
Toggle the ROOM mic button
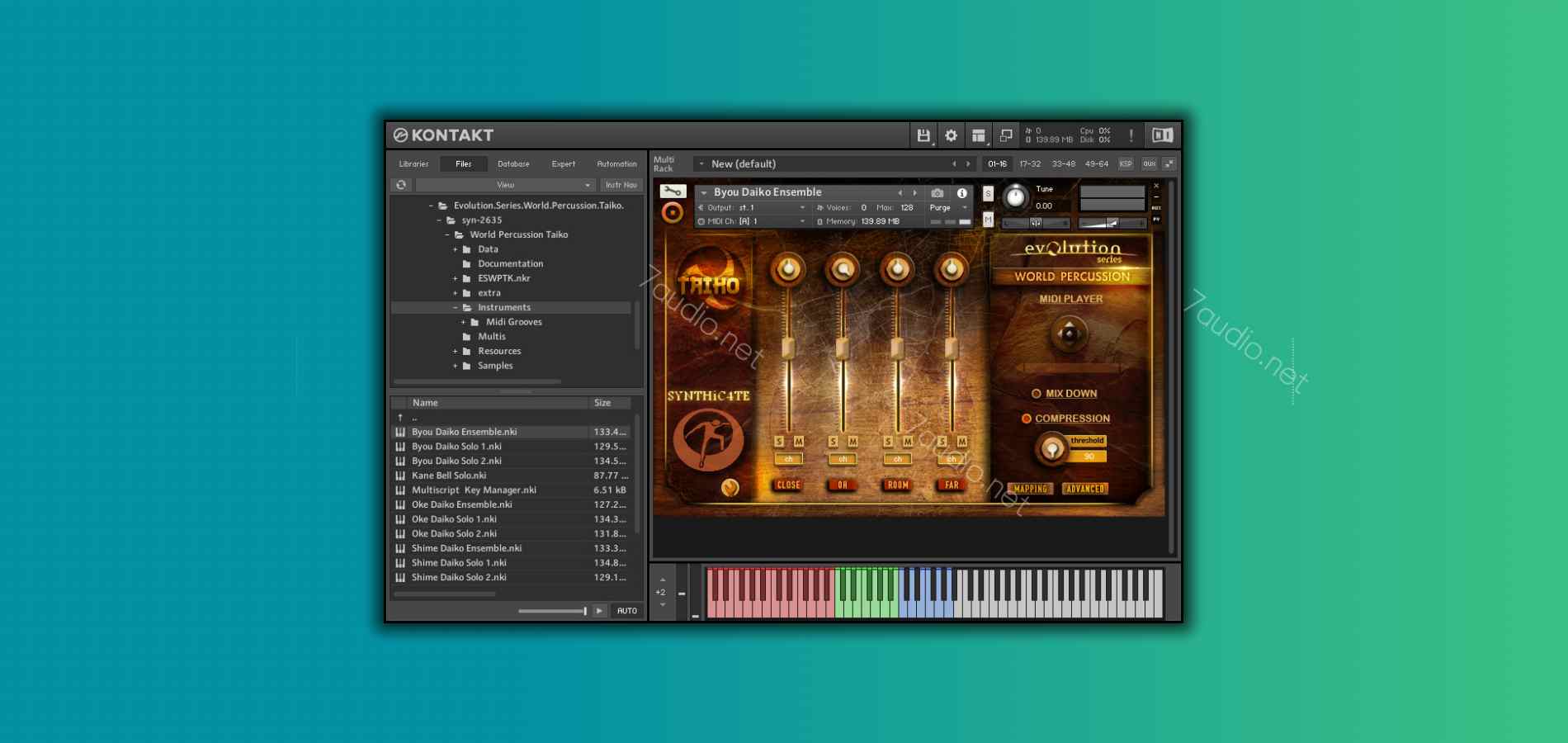(898, 485)
